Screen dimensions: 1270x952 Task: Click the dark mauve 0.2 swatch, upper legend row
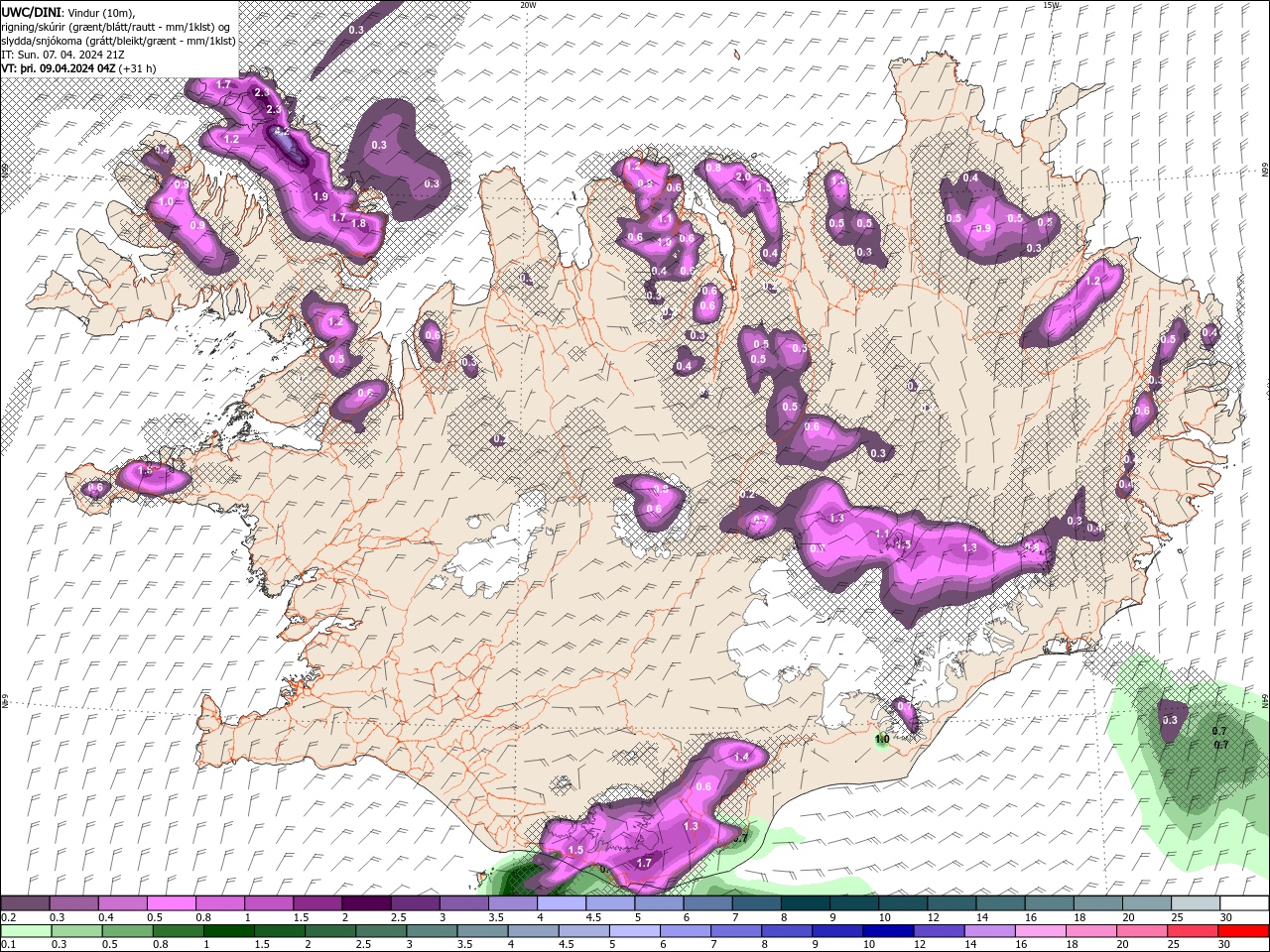[25, 903]
